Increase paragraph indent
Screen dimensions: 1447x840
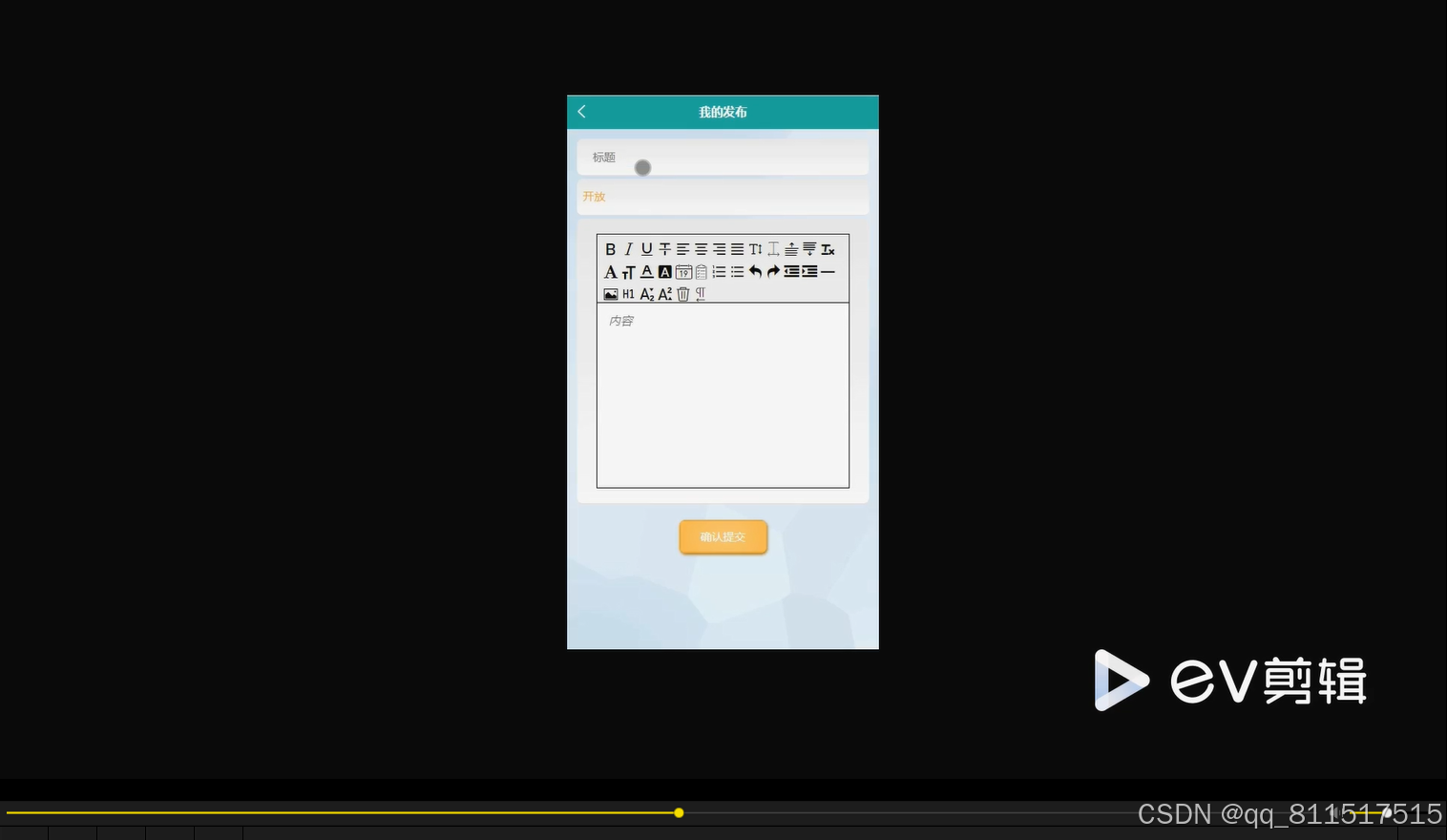tap(810, 272)
